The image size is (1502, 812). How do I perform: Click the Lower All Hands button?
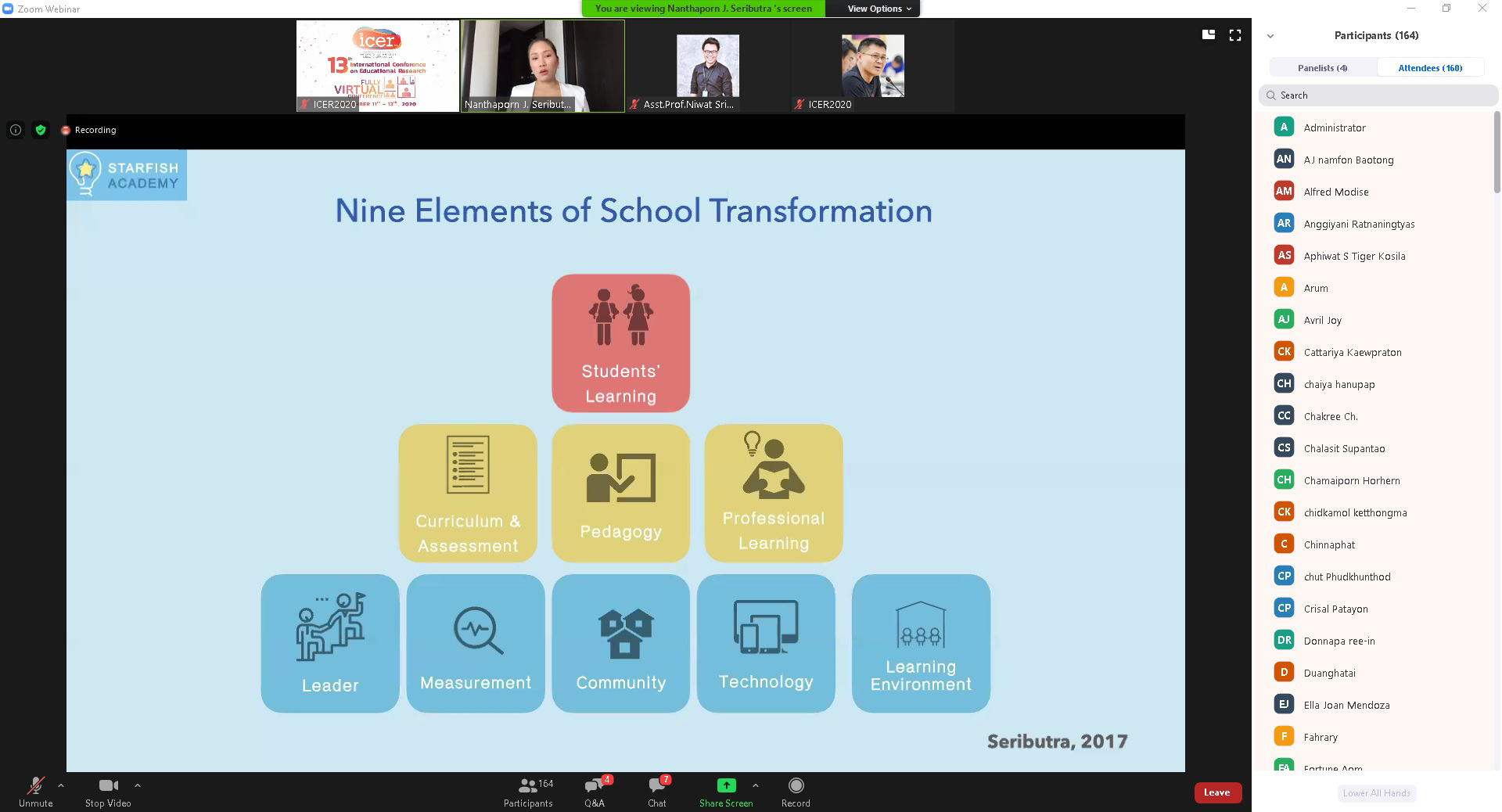click(1376, 793)
